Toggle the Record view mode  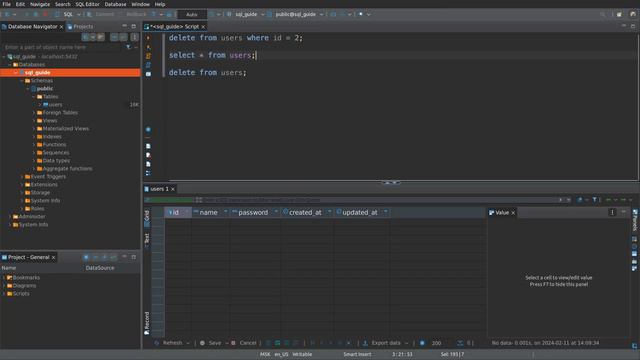tap(147, 323)
